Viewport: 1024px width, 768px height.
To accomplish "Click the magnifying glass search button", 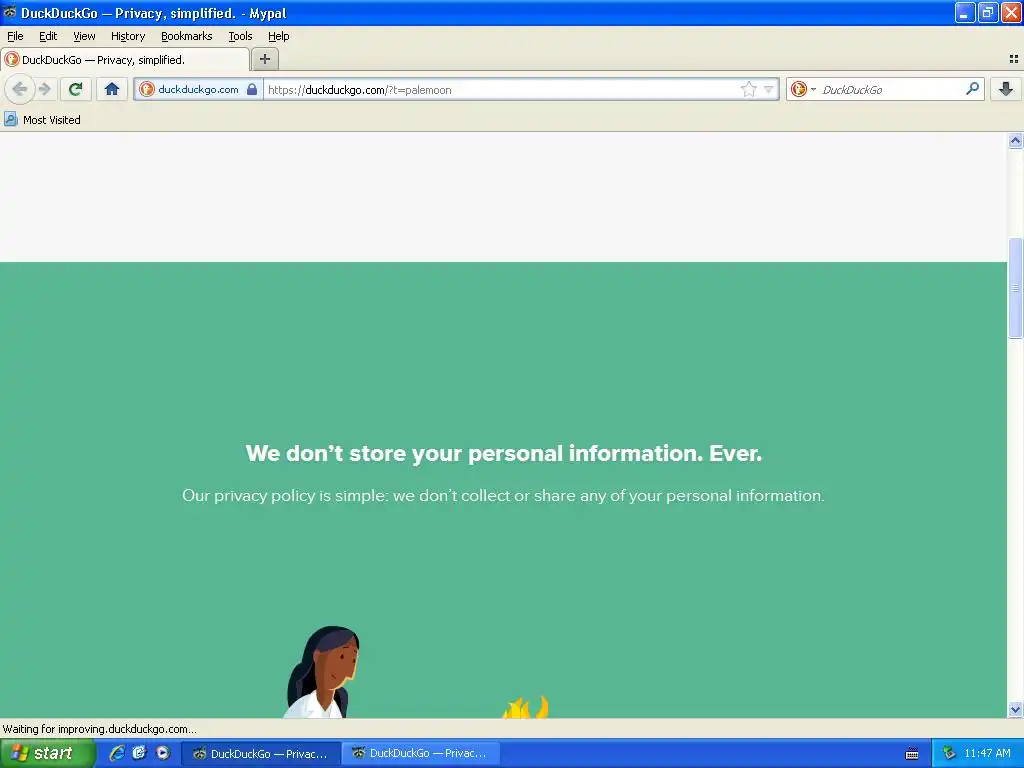I will (x=972, y=89).
